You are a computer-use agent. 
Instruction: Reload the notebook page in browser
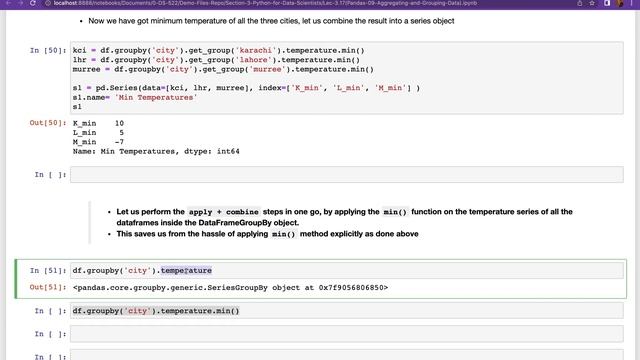(33, 3)
